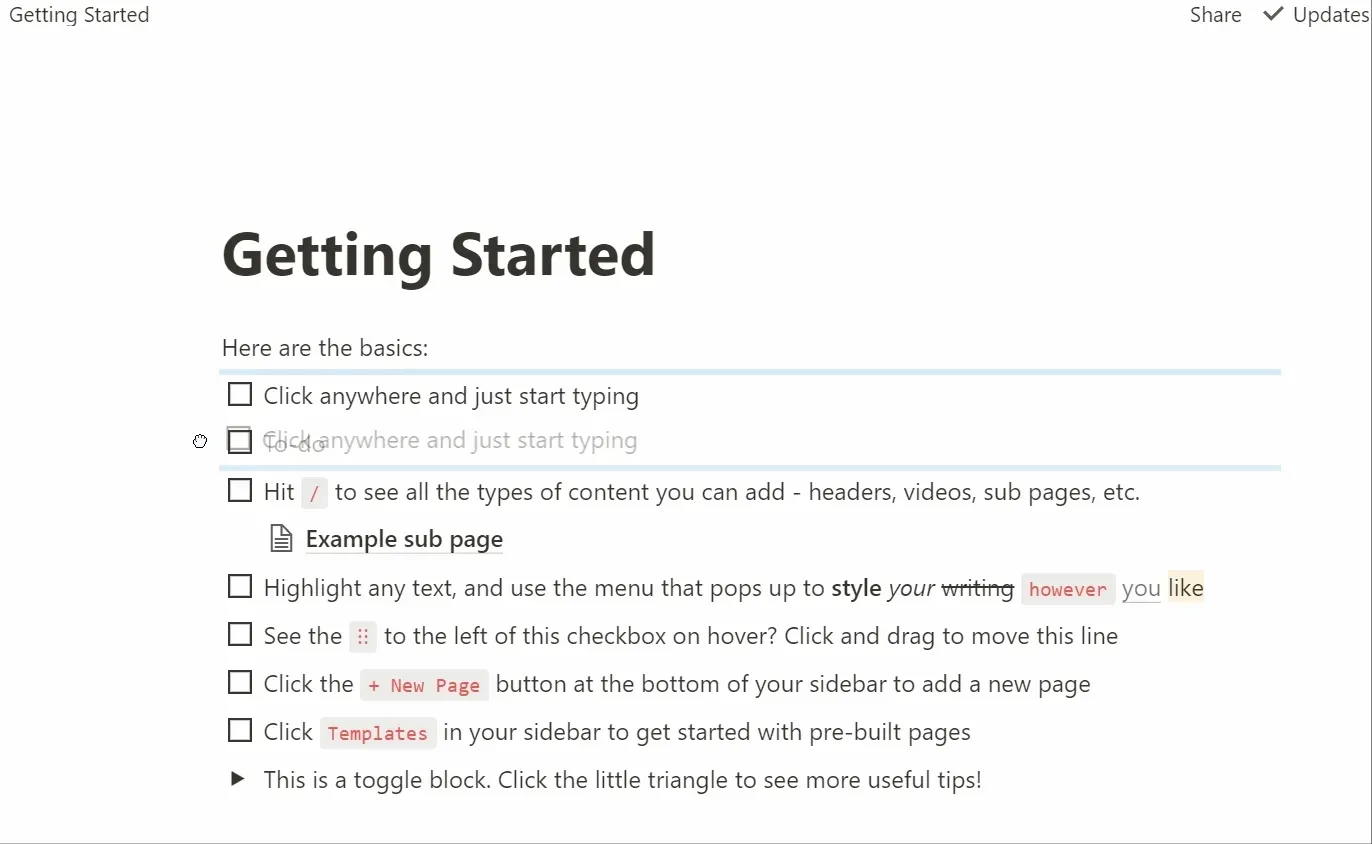
Task: Click the large Getting Started page title
Action: click(438, 255)
